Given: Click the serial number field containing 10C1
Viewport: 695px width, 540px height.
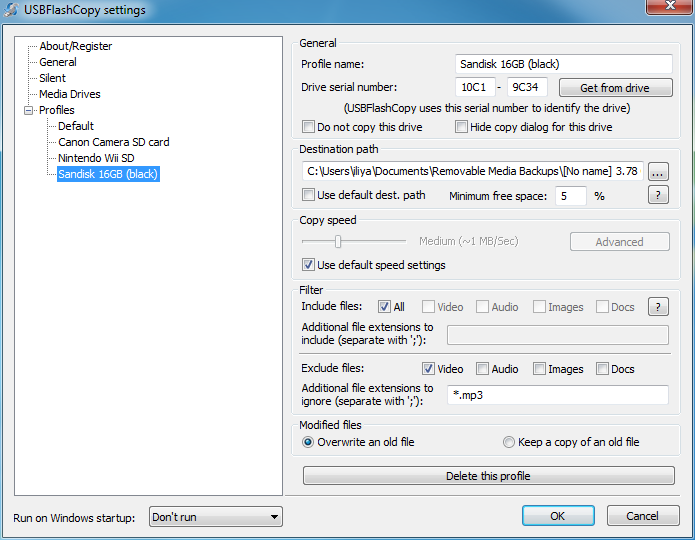Looking at the screenshot, I should click(475, 87).
